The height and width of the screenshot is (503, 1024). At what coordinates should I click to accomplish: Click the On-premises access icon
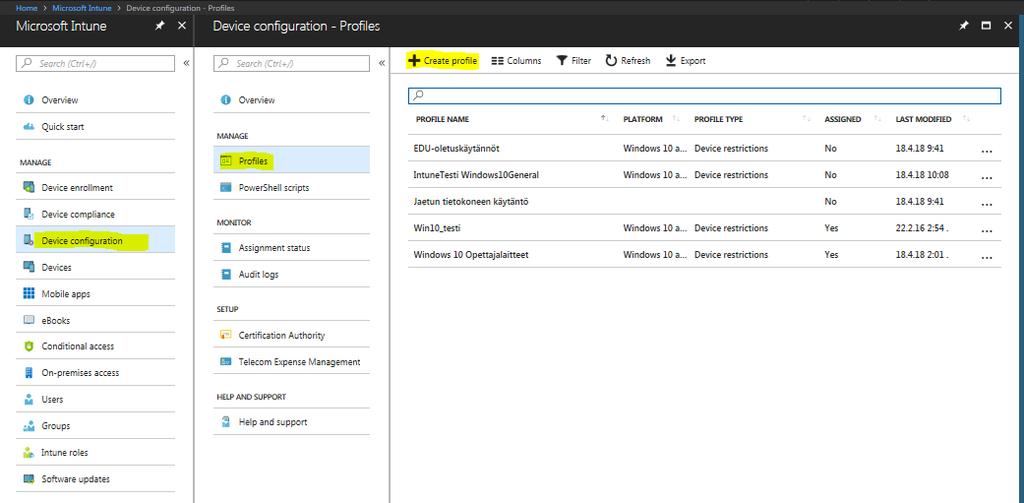pos(29,373)
